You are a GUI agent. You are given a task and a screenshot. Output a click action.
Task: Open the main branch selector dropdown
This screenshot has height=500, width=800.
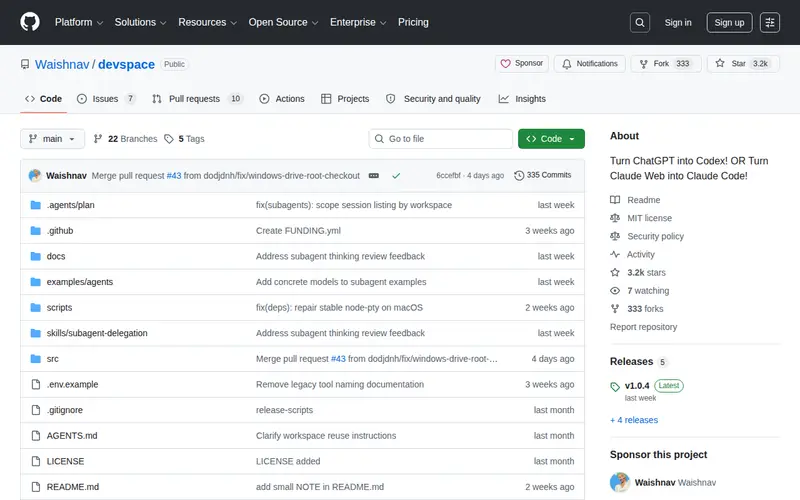52,139
